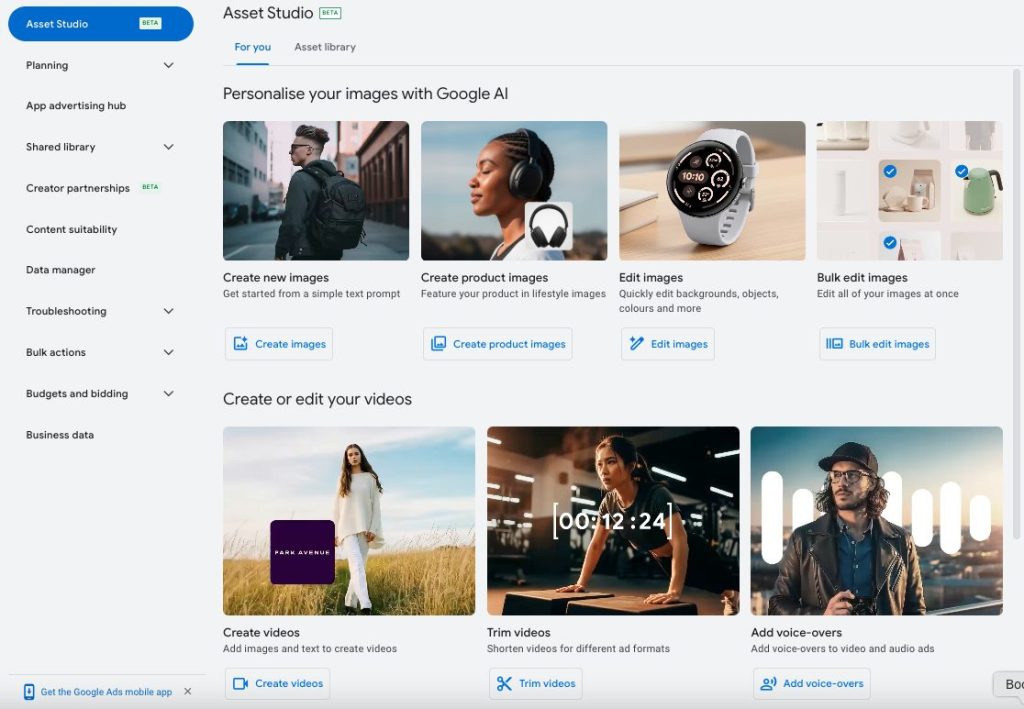
Task: Dismiss the Google Ads mobile app banner
Action: tap(187, 691)
